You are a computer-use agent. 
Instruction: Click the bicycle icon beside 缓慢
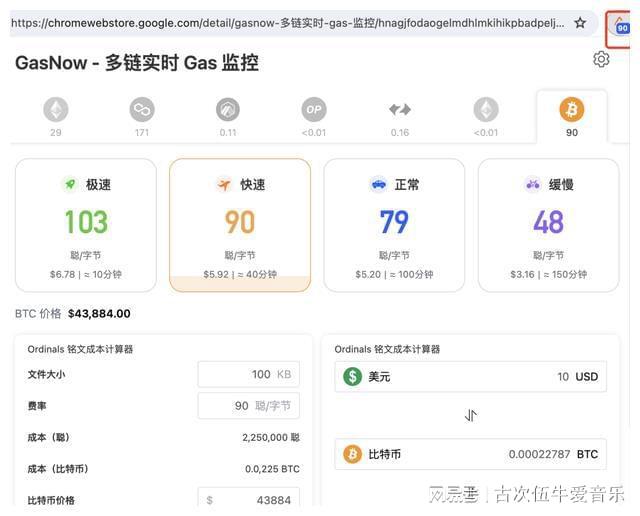(x=532, y=185)
